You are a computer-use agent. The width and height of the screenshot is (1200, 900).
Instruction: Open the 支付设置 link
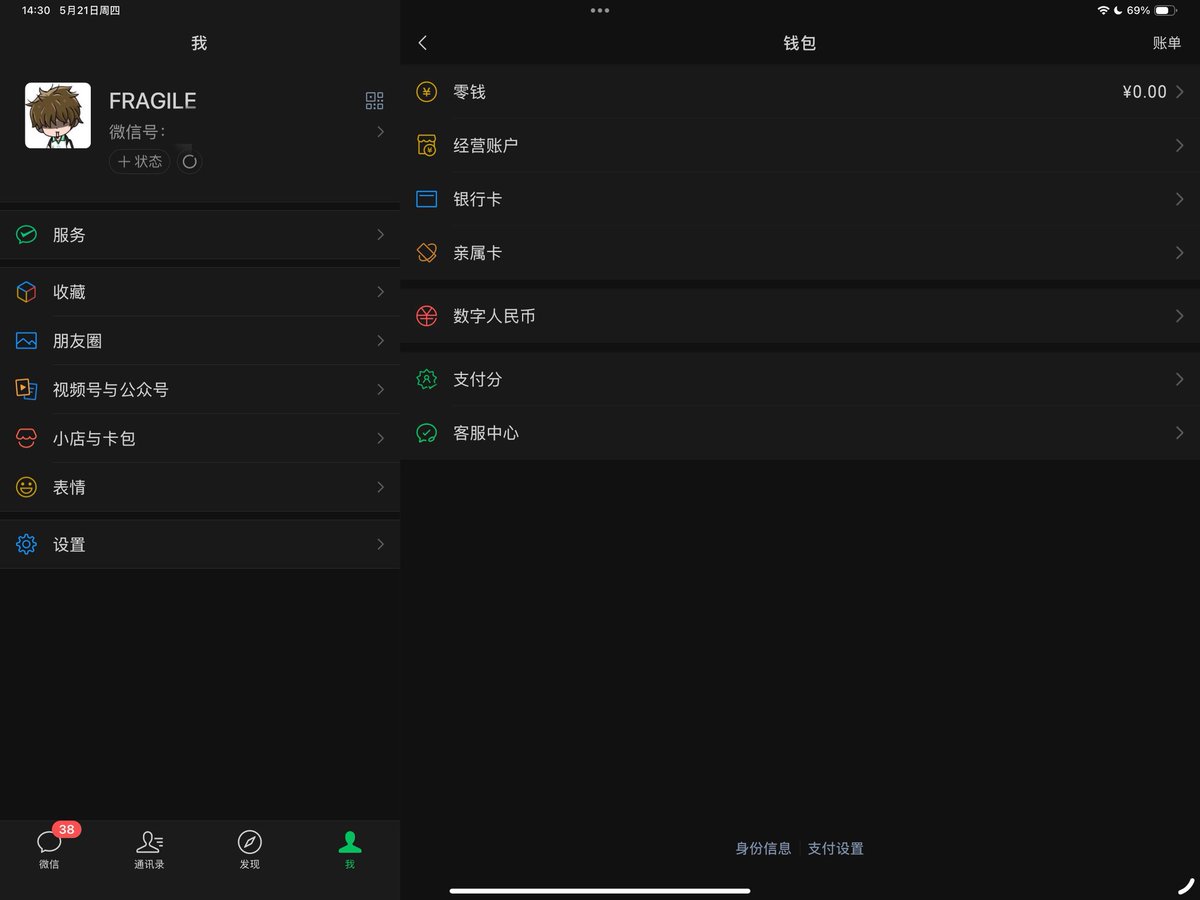(x=836, y=848)
